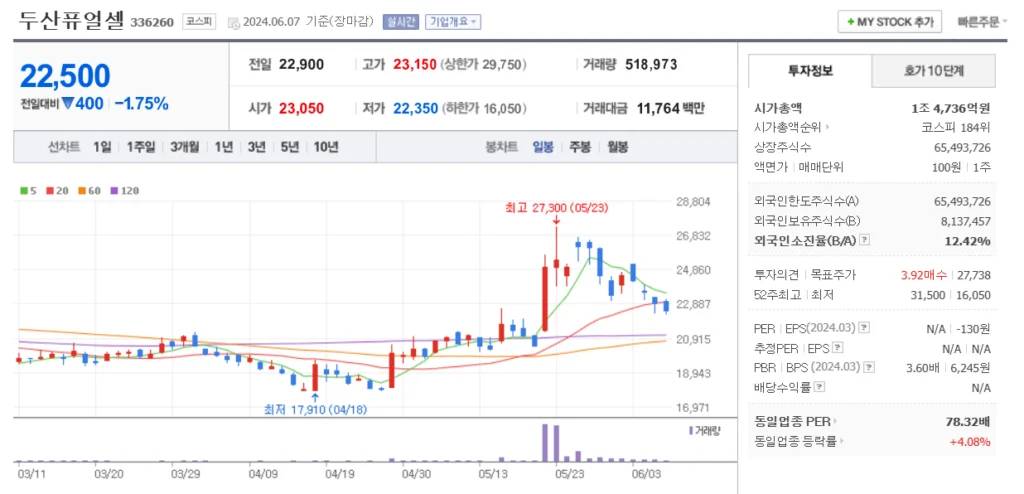Click 액면가 value 100원

click(x=946, y=167)
